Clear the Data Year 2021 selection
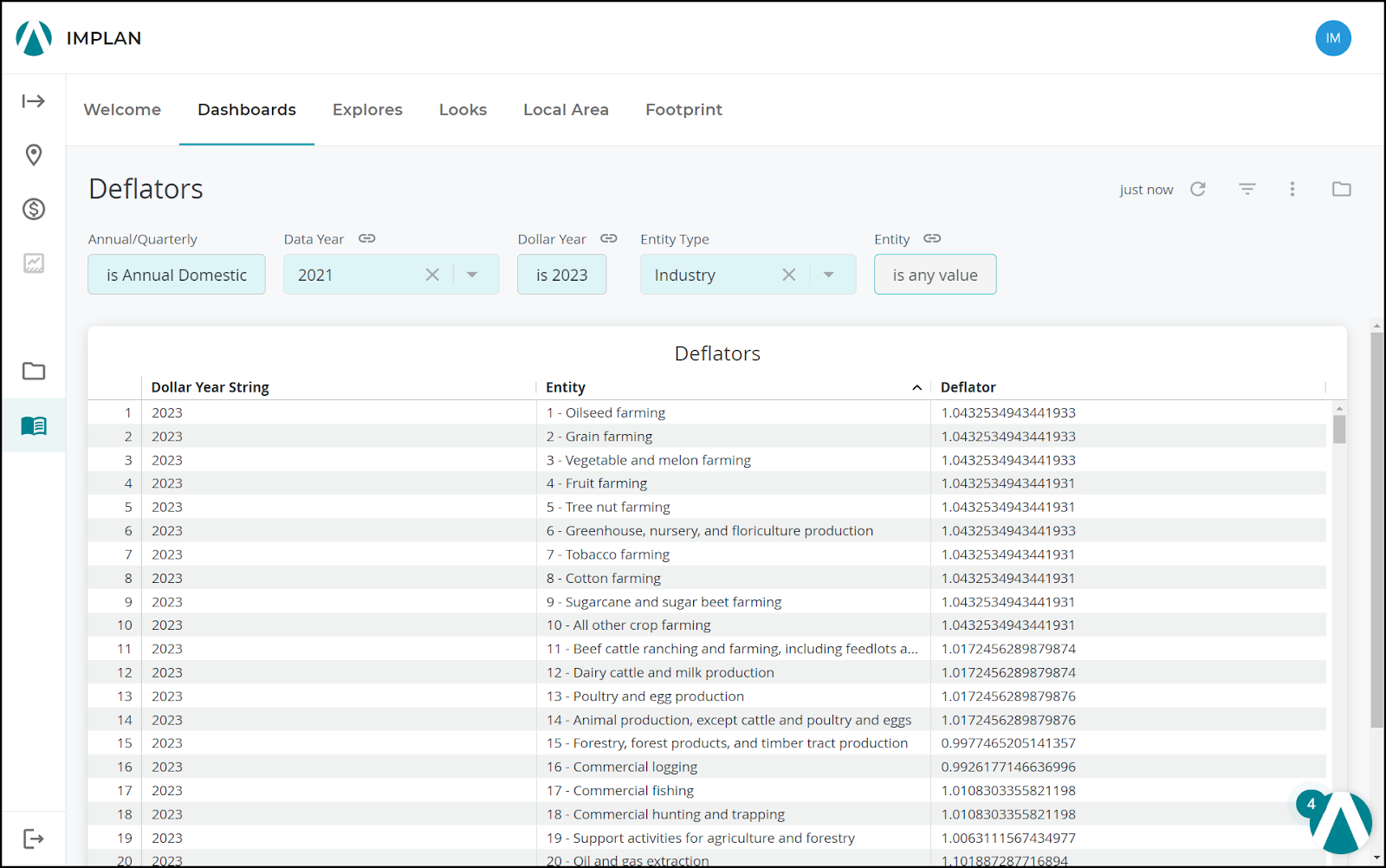Screen dimensions: 1386x868 (432, 275)
